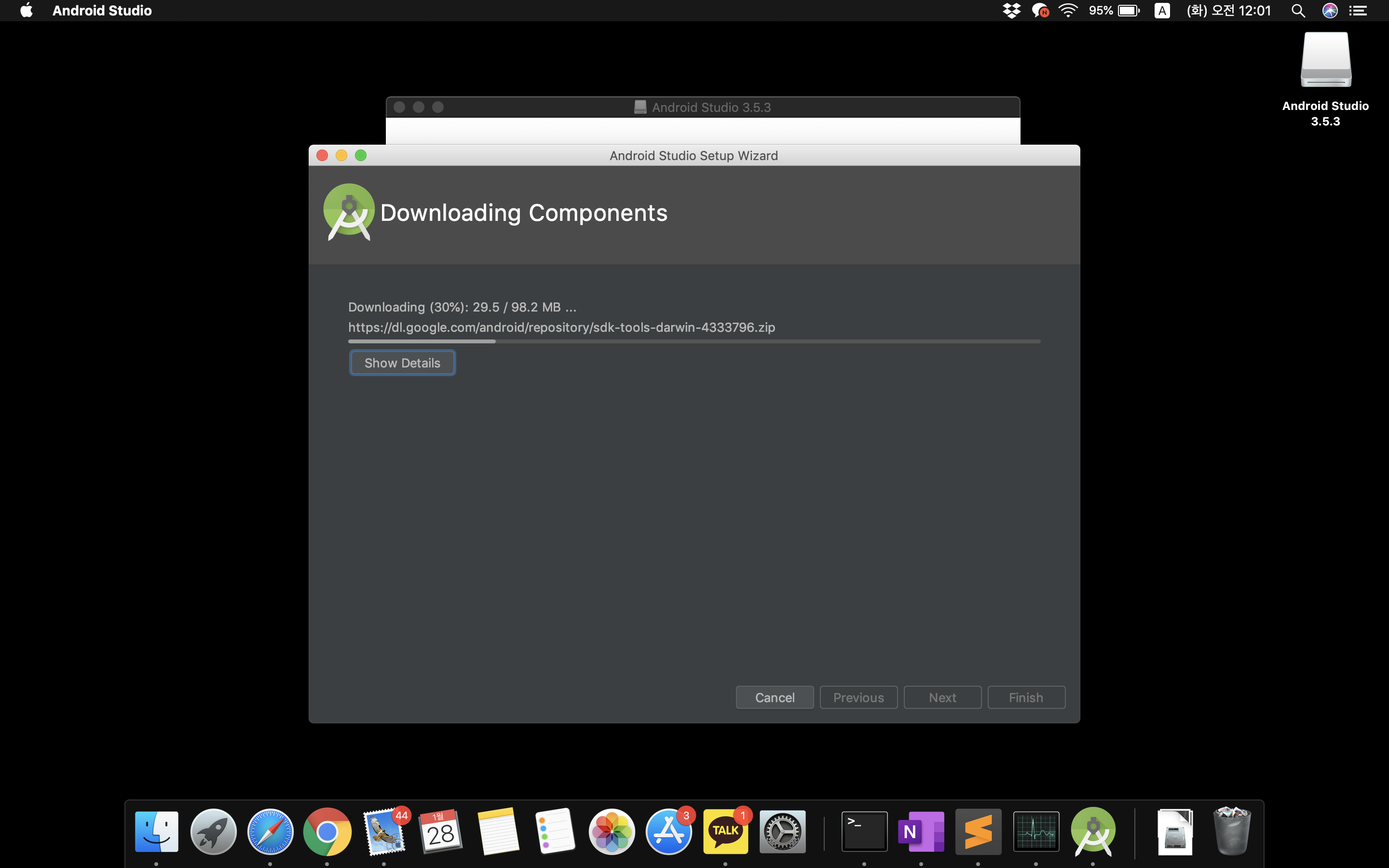Open the Dropbox menu bar icon
1389x868 pixels.
click(1011, 10)
